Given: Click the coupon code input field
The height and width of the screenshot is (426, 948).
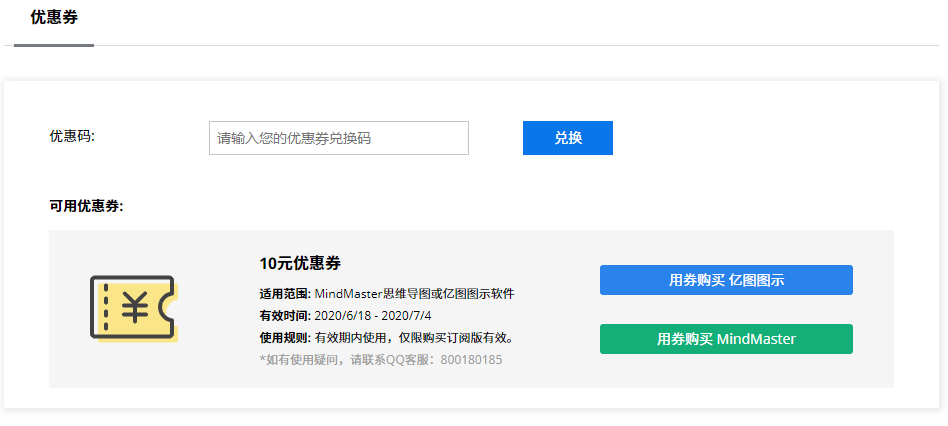Looking at the screenshot, I should (x=338, y=138).
